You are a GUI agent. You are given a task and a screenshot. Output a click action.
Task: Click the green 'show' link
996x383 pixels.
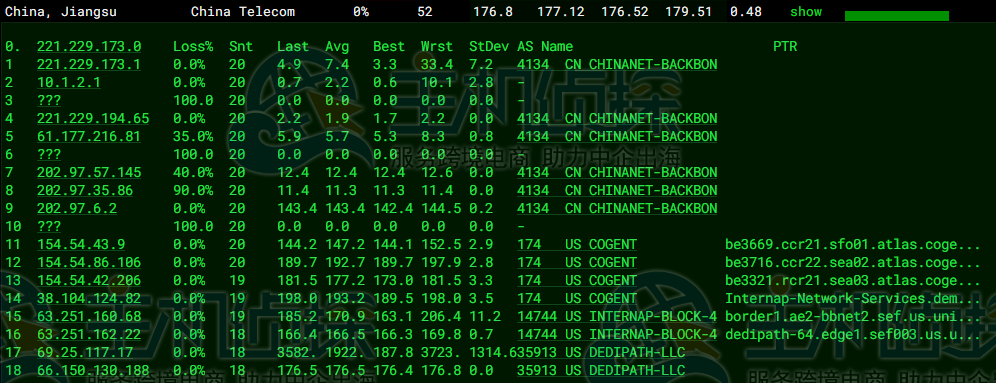click(805, 12)
